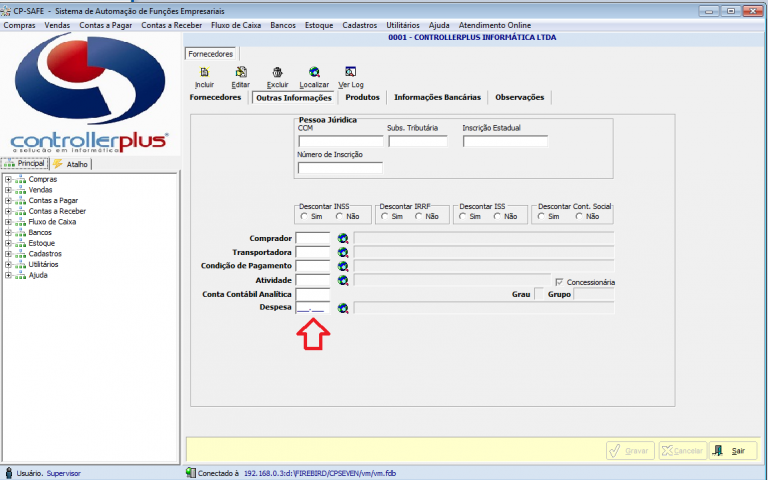The image size is (768, 480).
Task: Select Sim for Descontar ISS
Action: (463, 216)
